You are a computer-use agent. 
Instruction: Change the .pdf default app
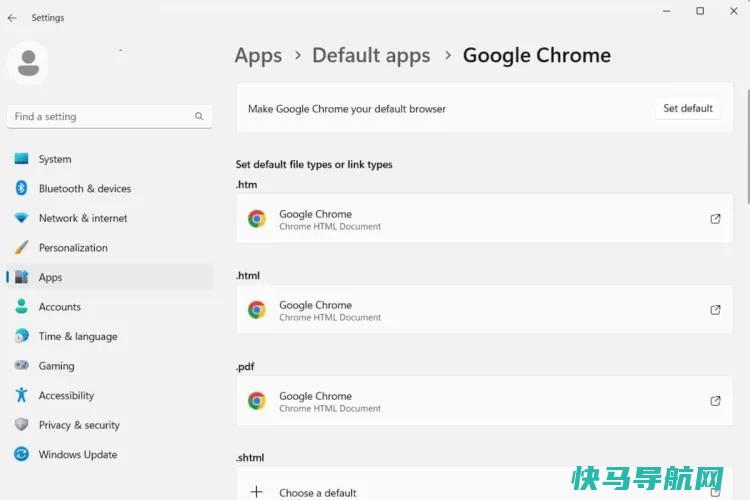coord(484,401)
